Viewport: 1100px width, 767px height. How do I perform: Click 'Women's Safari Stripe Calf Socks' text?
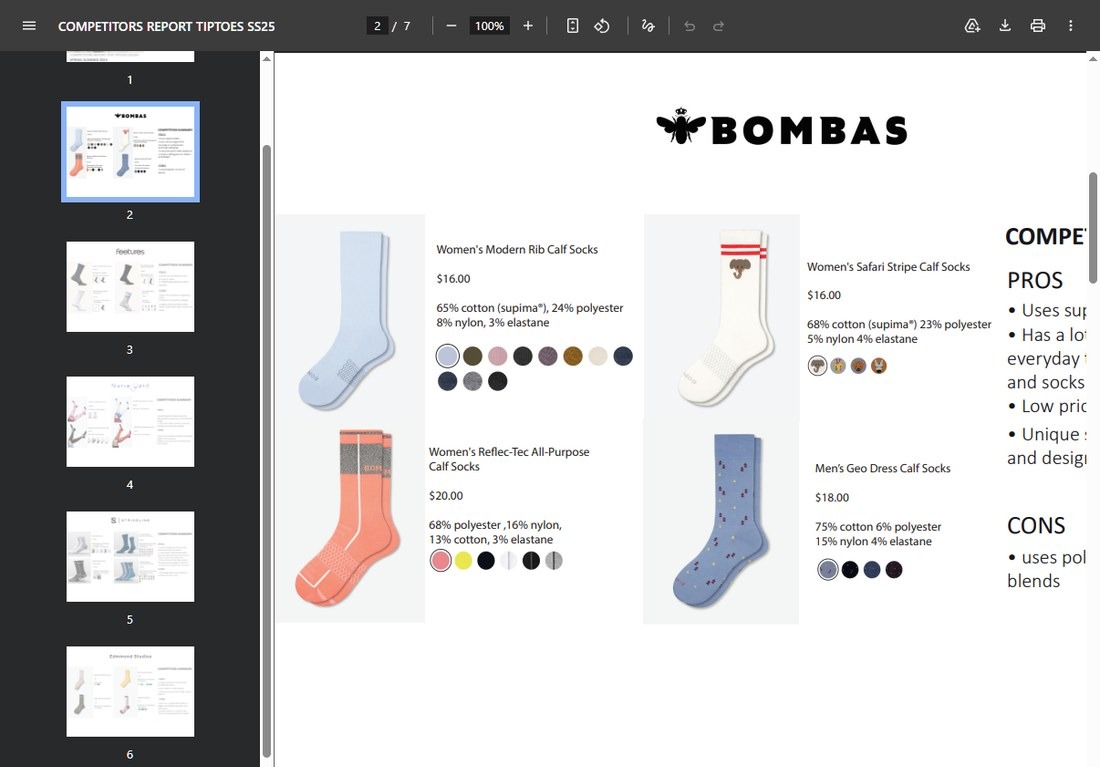click(x=888, y=267)
